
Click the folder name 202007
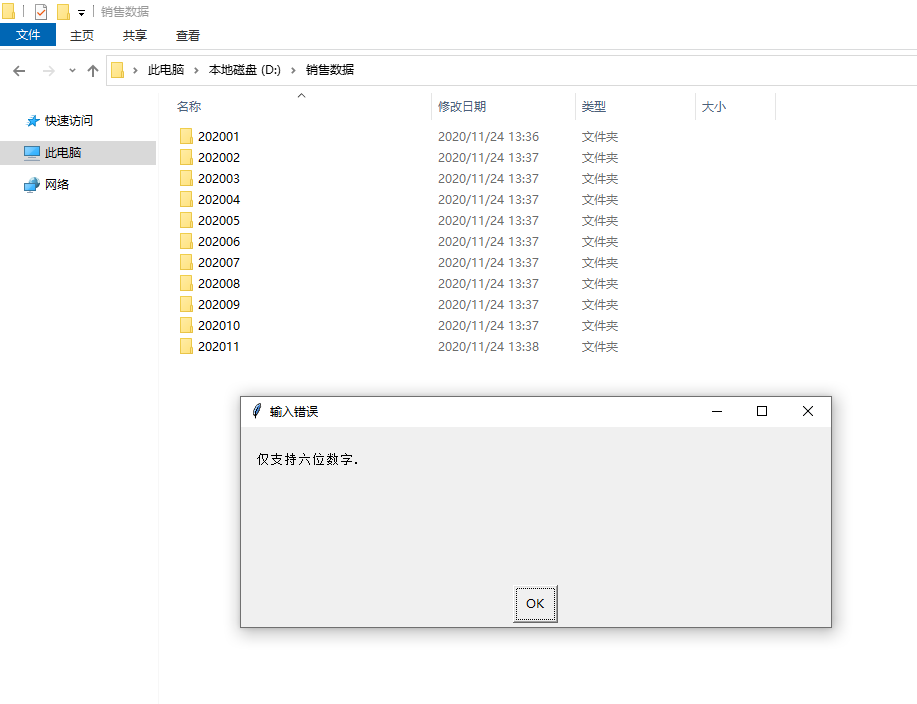click(x=219, y=263)
